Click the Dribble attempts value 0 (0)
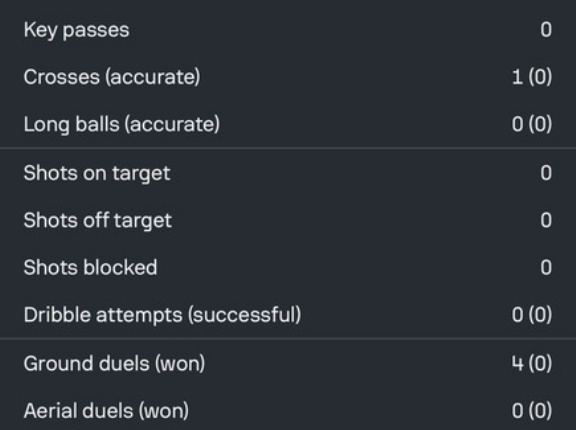This screenshot has width=576, height=430. point(532,314)
